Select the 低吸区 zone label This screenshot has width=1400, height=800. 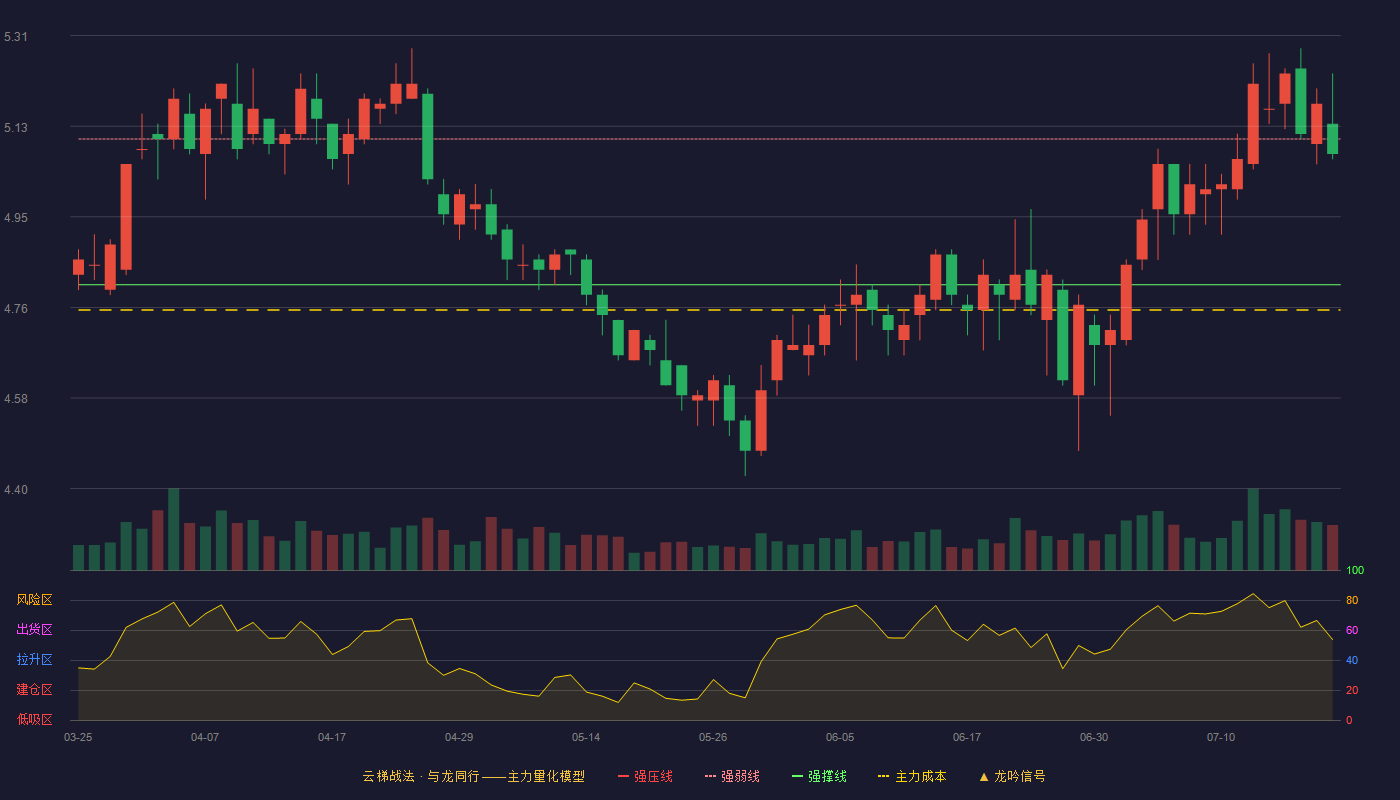pyautogui.click(x=34, y=720)
